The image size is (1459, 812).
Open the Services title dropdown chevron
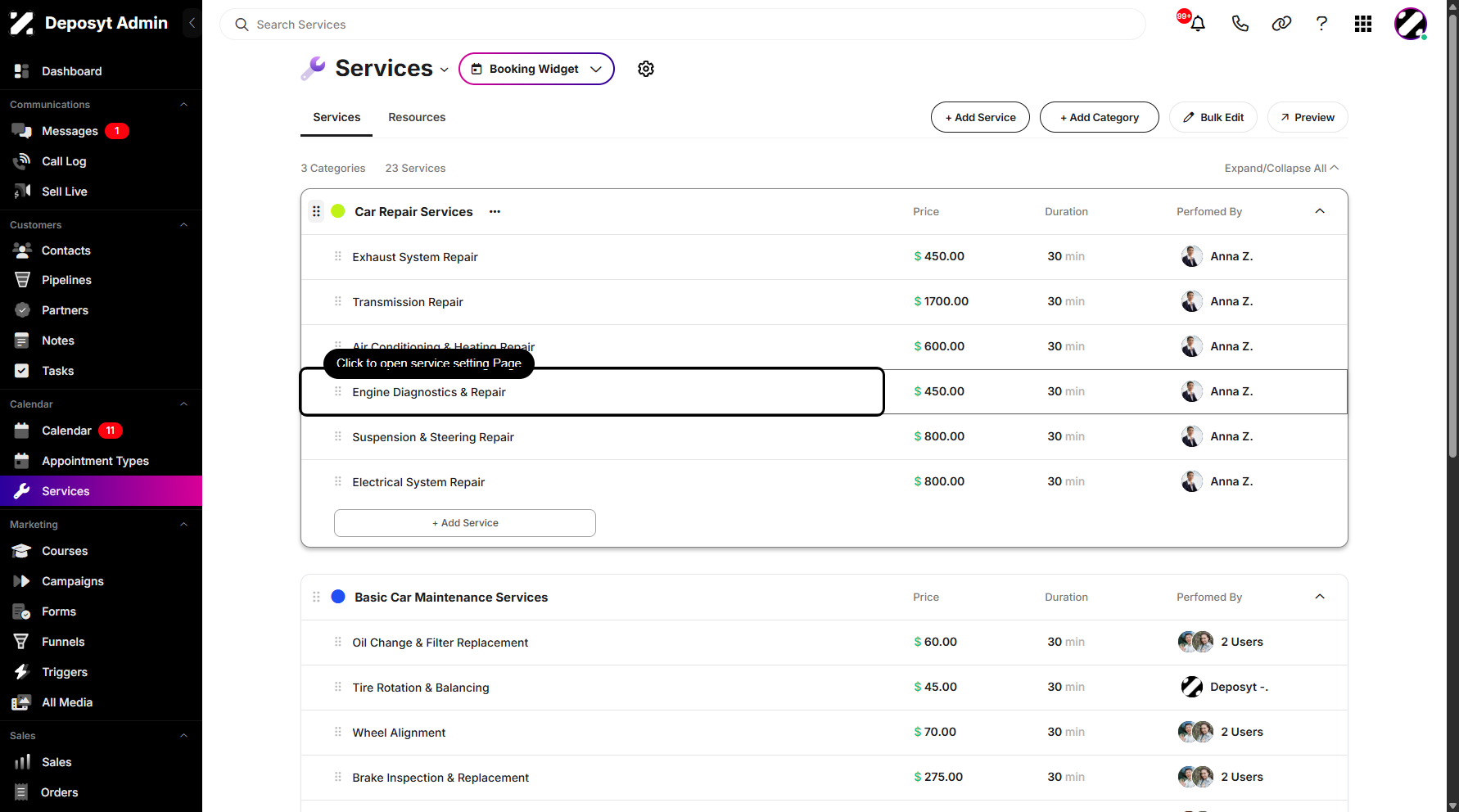coord(444,70)
